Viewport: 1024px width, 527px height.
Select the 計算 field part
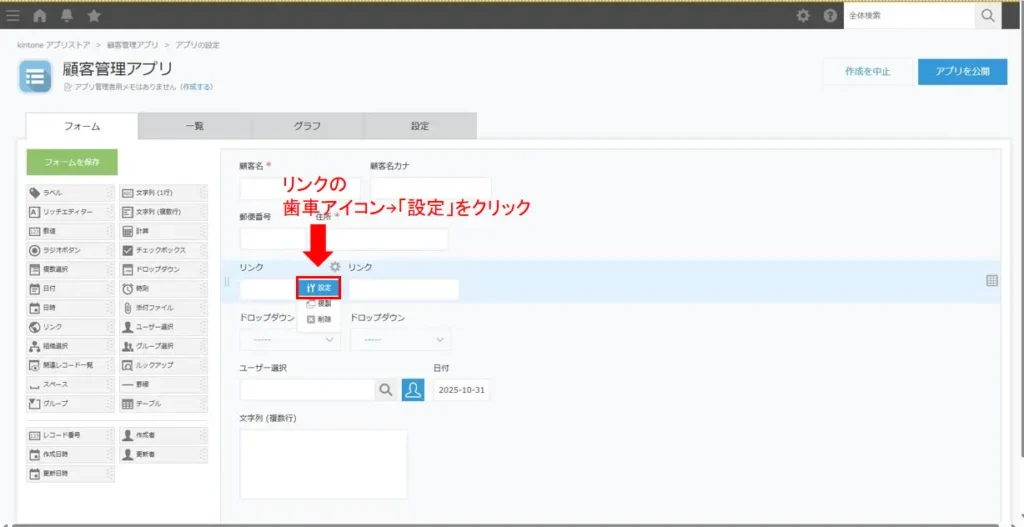pos(164,231)
